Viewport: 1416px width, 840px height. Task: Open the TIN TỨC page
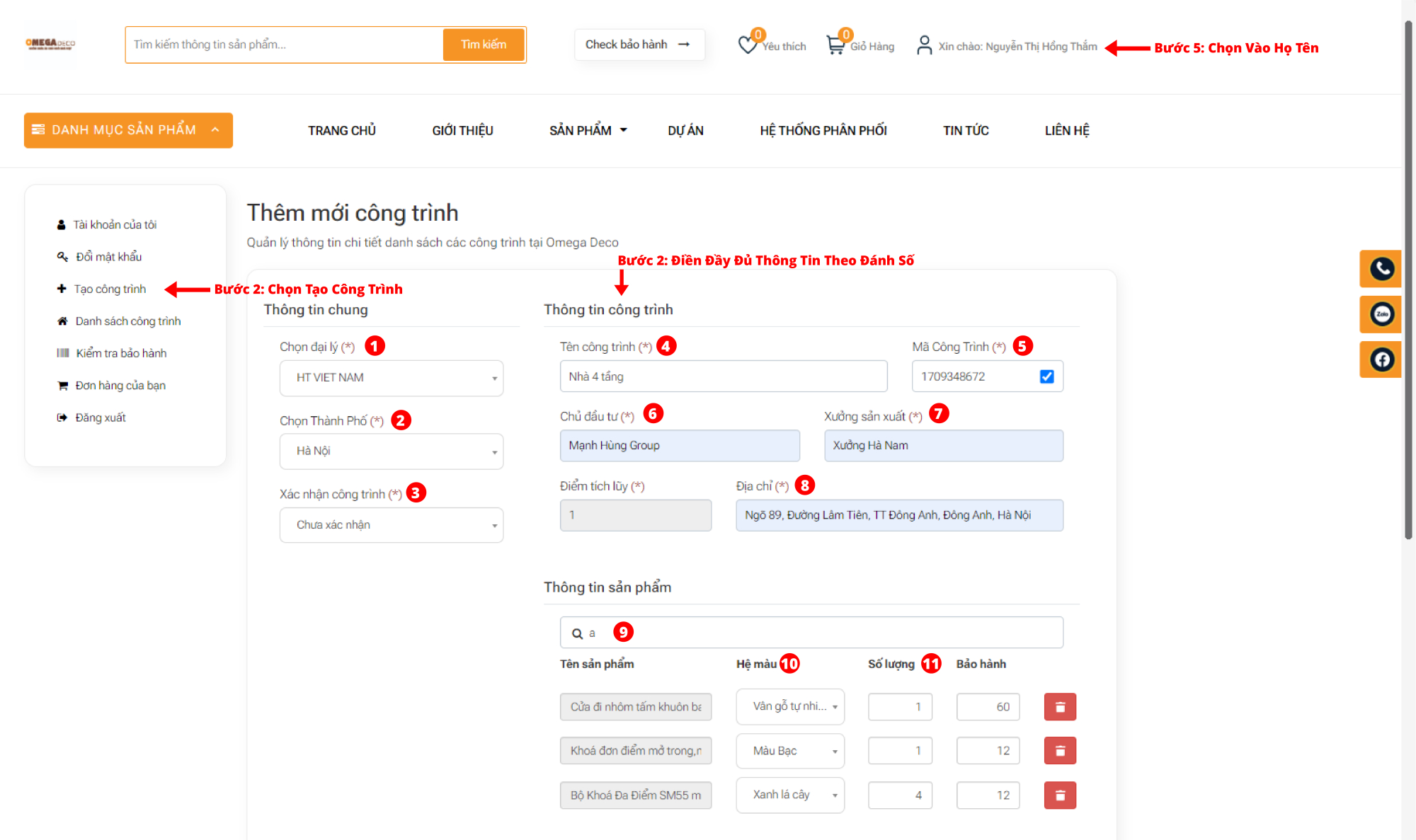[x=966, y=130]
